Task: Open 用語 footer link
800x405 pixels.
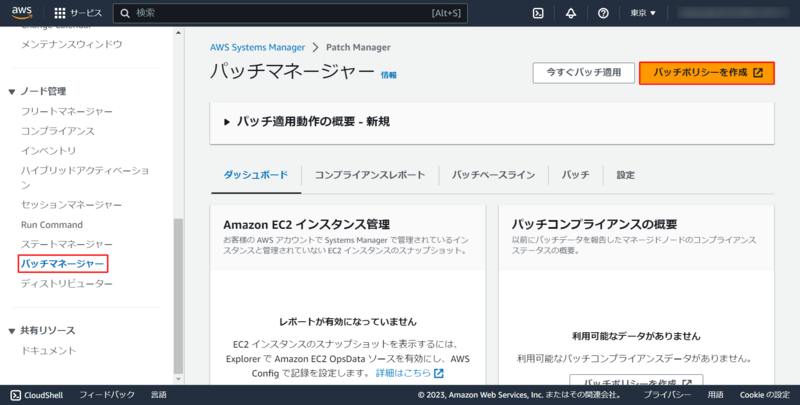Action: pyautogui.click(x=715, y=395)
